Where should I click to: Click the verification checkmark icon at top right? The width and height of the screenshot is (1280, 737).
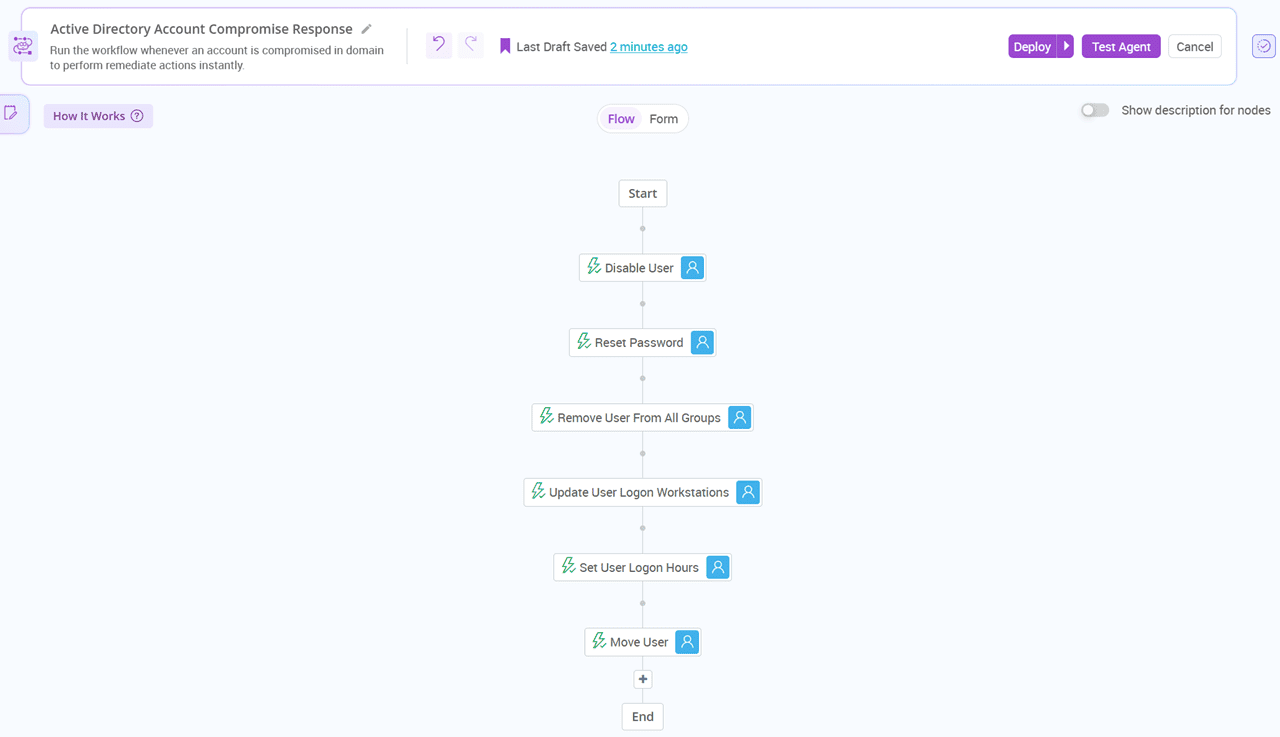click(1262, 45)
